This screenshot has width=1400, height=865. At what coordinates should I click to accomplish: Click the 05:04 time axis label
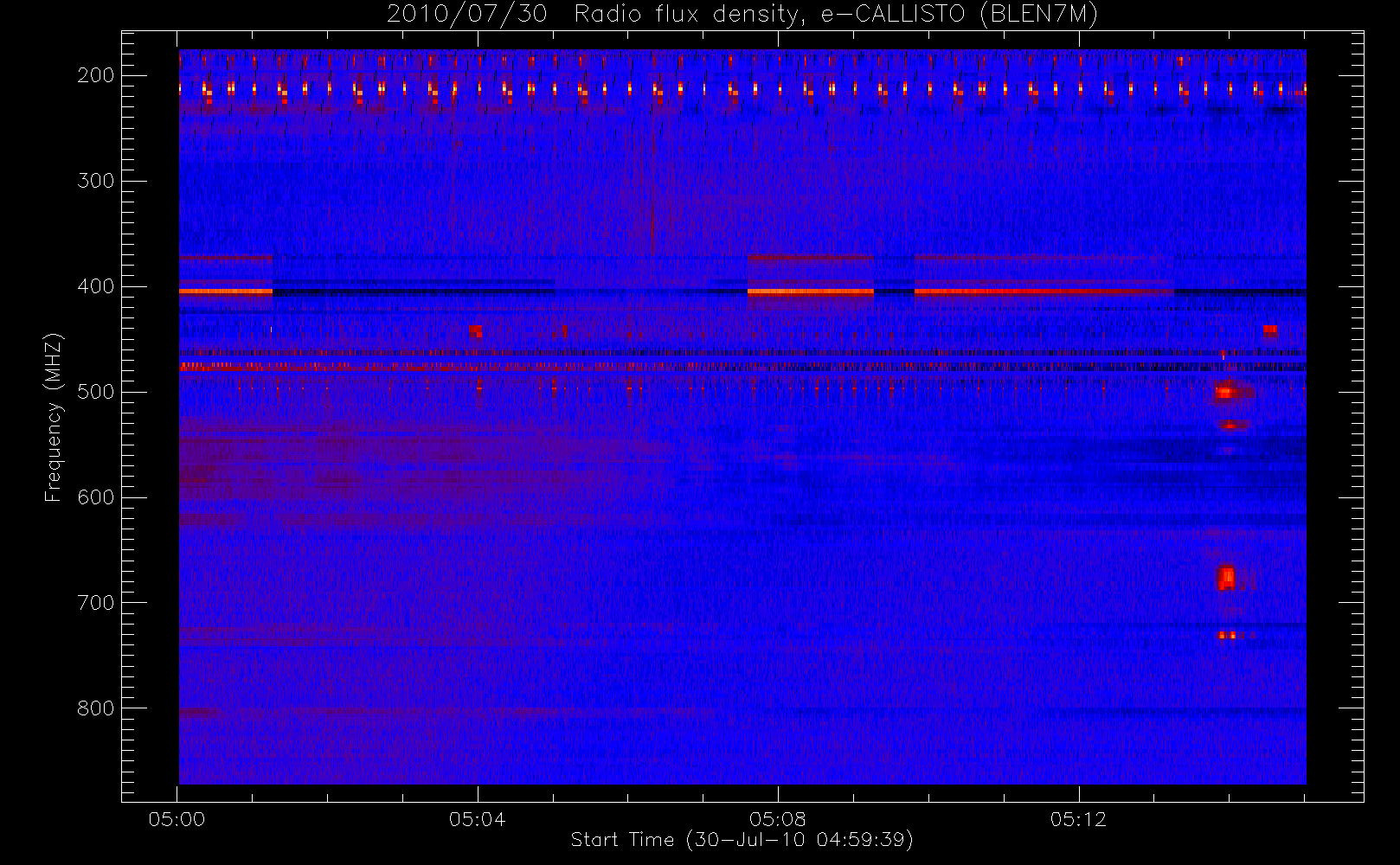[x=477, y=819]
